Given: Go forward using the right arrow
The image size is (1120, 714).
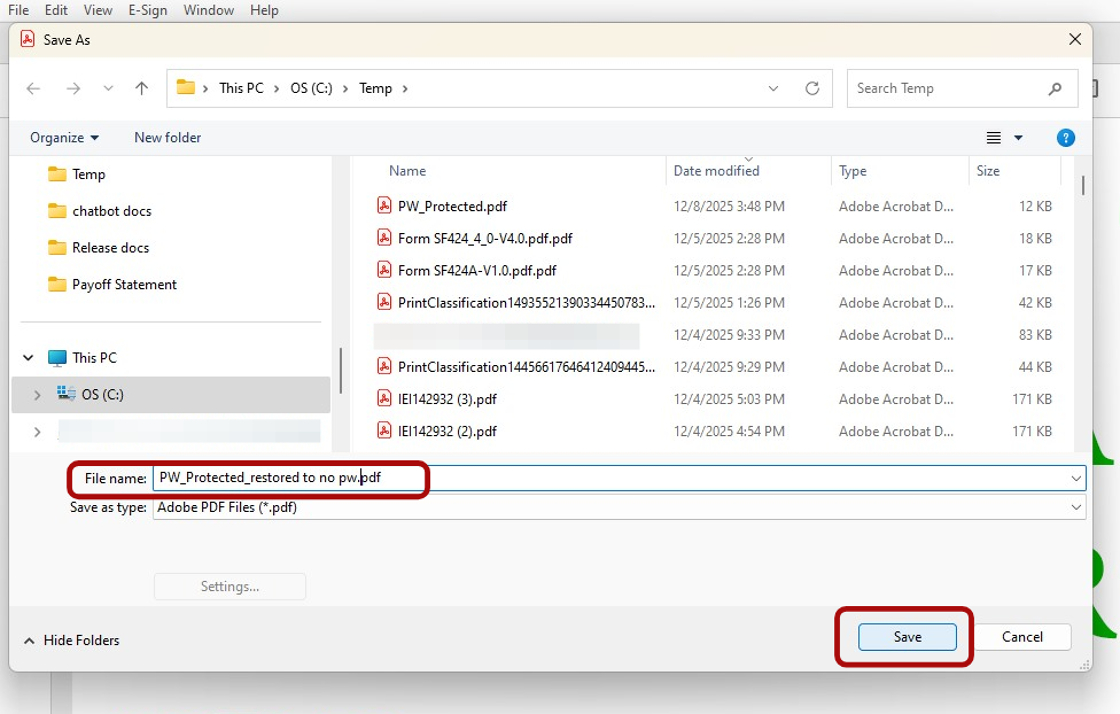Looking at the screenshot, I should pyautogui.click(x=73, y=89).
